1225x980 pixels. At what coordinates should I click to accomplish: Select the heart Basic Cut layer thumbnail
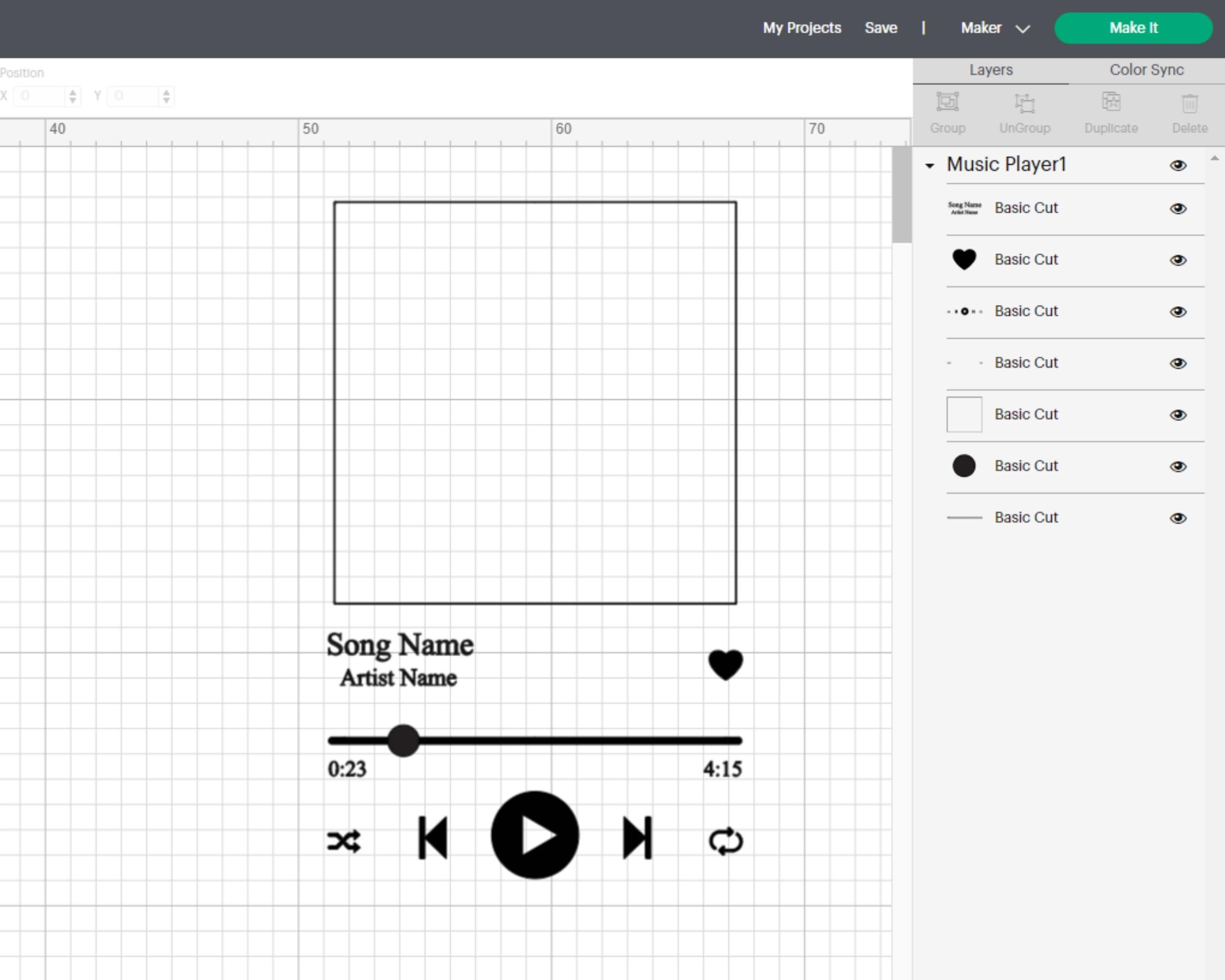click(x=964, y=260)
